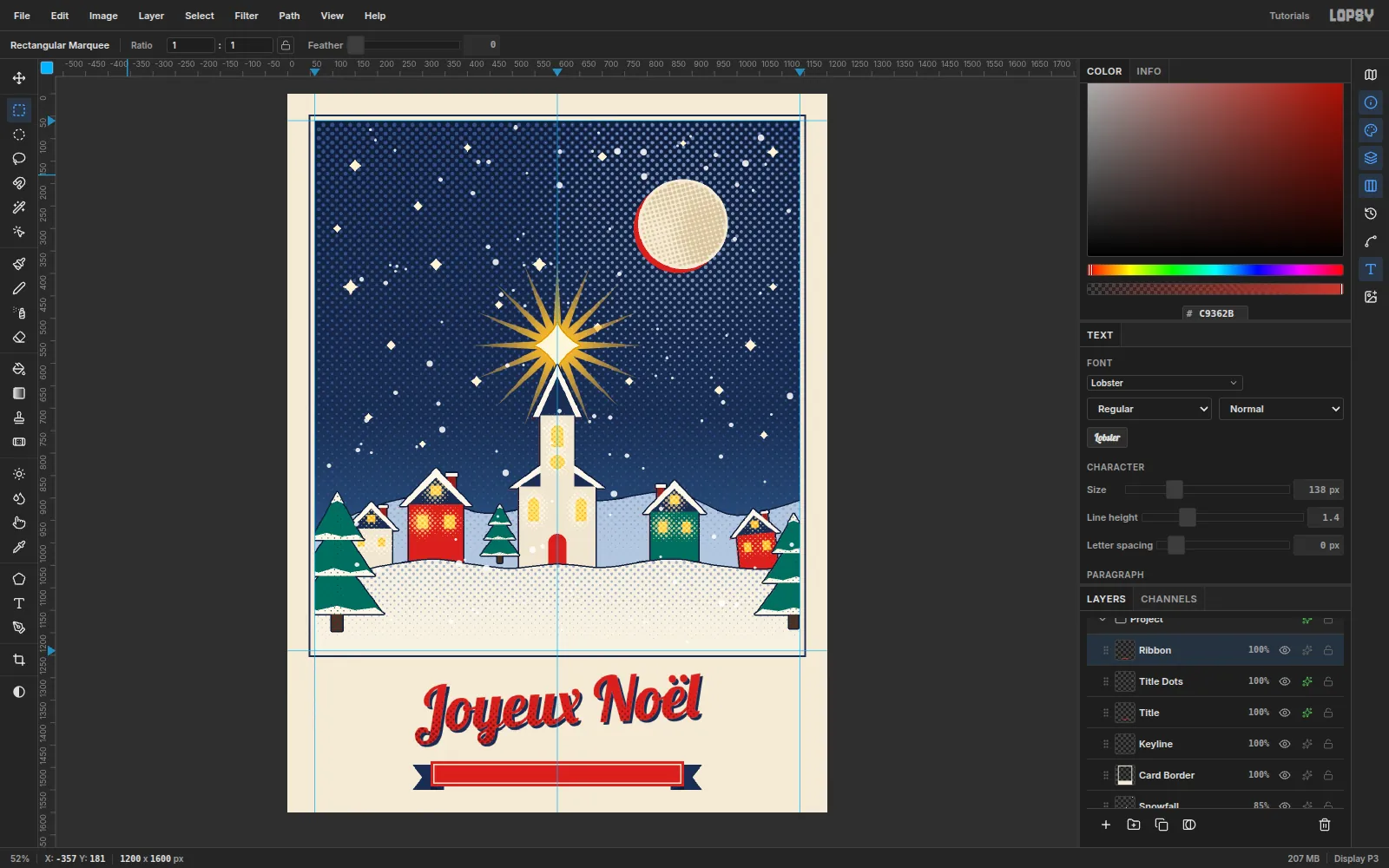Add a new layer with plus icon
This screenshot has width=1389, height=868.
tap(1106, 825)
